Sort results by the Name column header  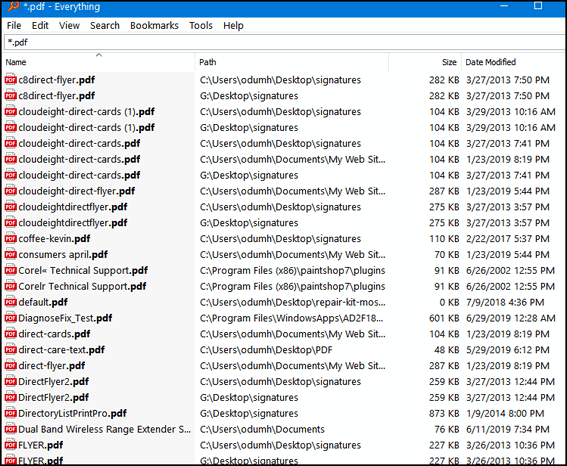98,62
